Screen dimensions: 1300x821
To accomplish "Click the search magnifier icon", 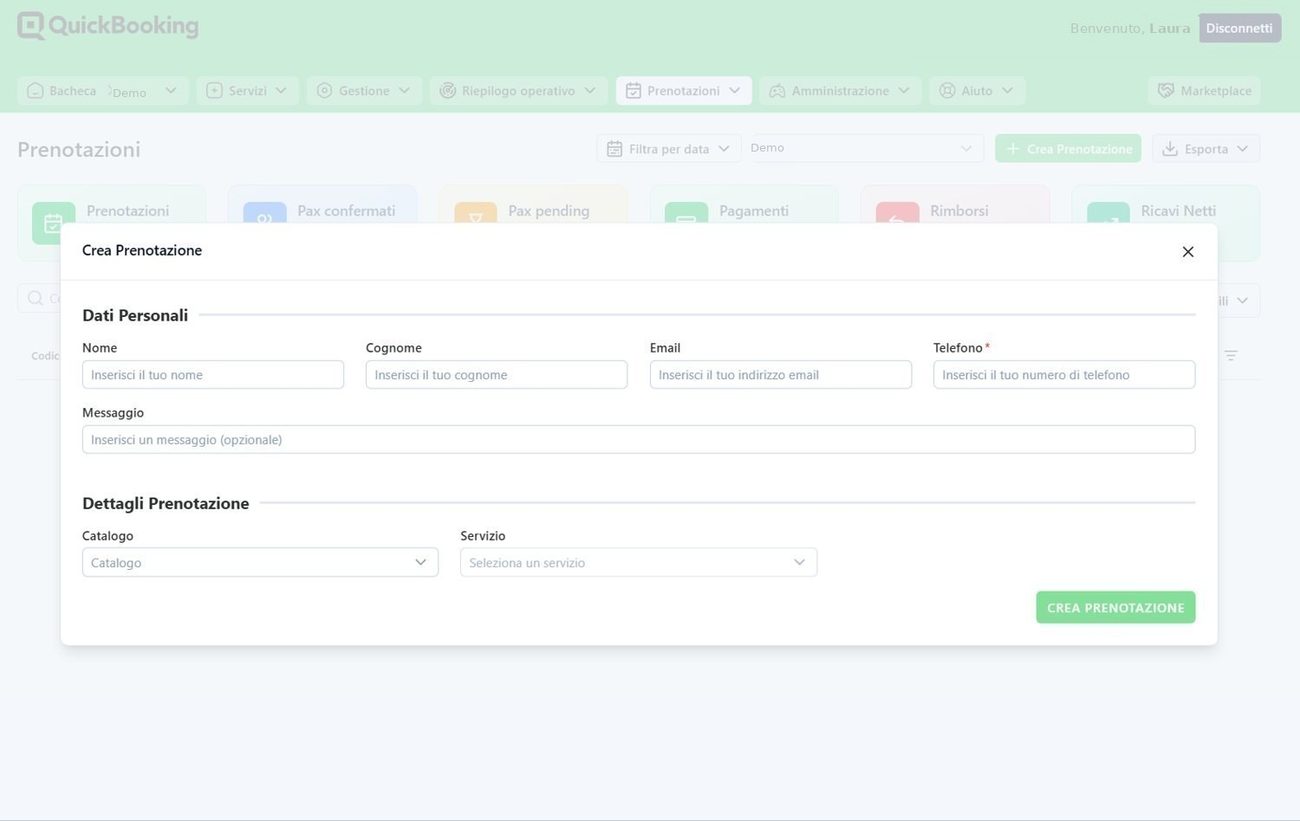I will point(35,298).
